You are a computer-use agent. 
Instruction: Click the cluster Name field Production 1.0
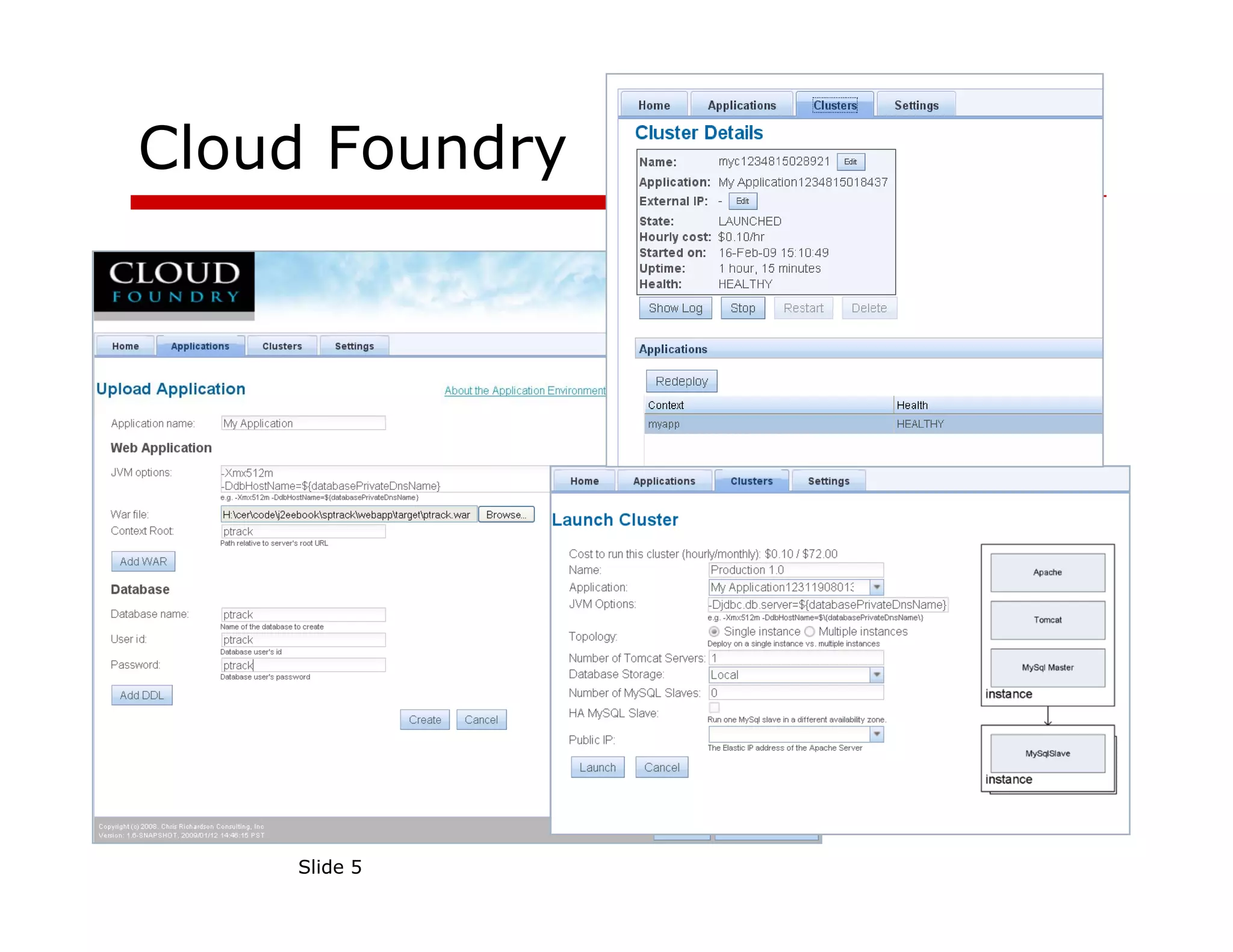click(796, 570)
